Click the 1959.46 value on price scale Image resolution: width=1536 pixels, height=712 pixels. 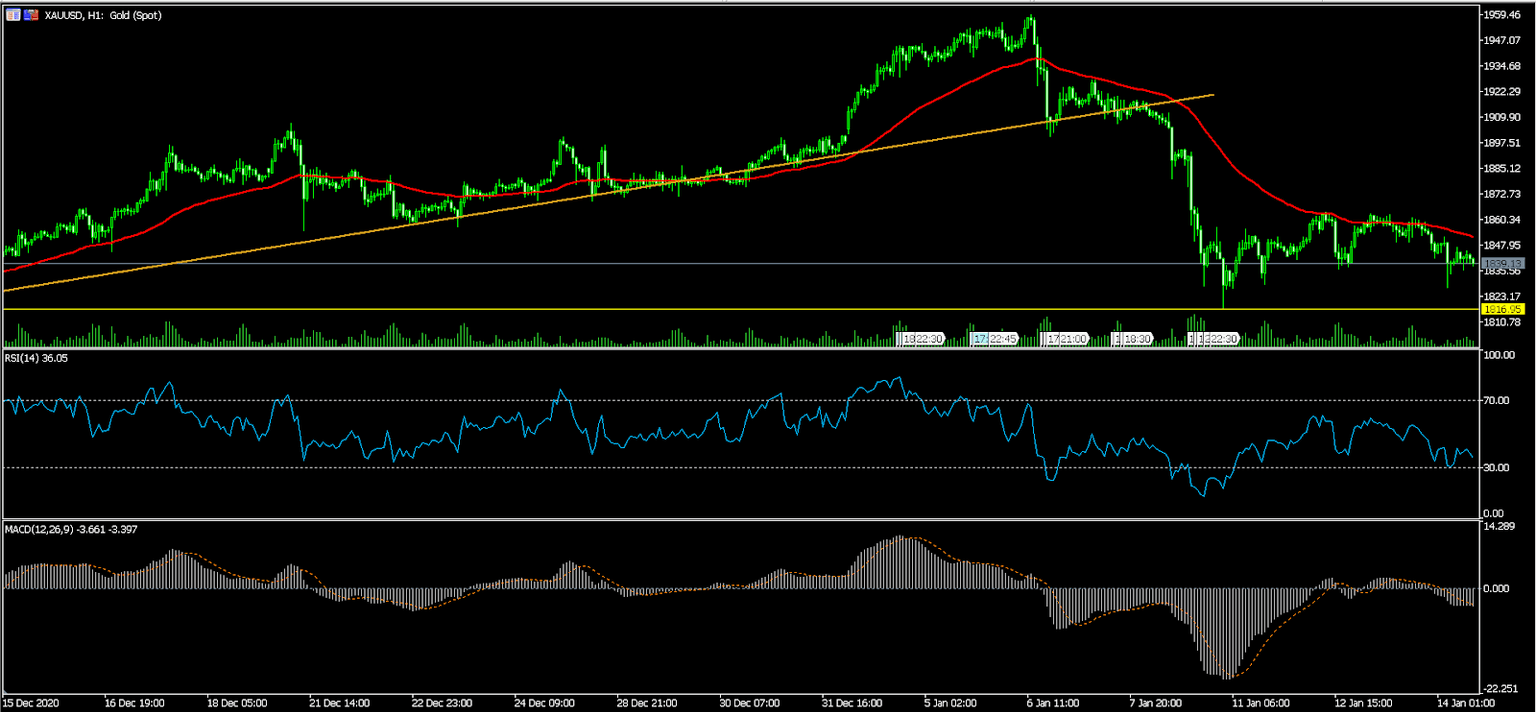[1502, 15]
